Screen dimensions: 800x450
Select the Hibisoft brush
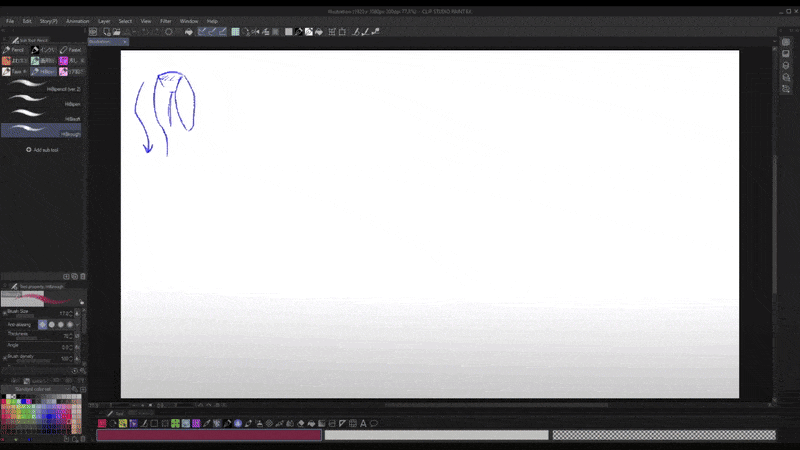point(41,115)
